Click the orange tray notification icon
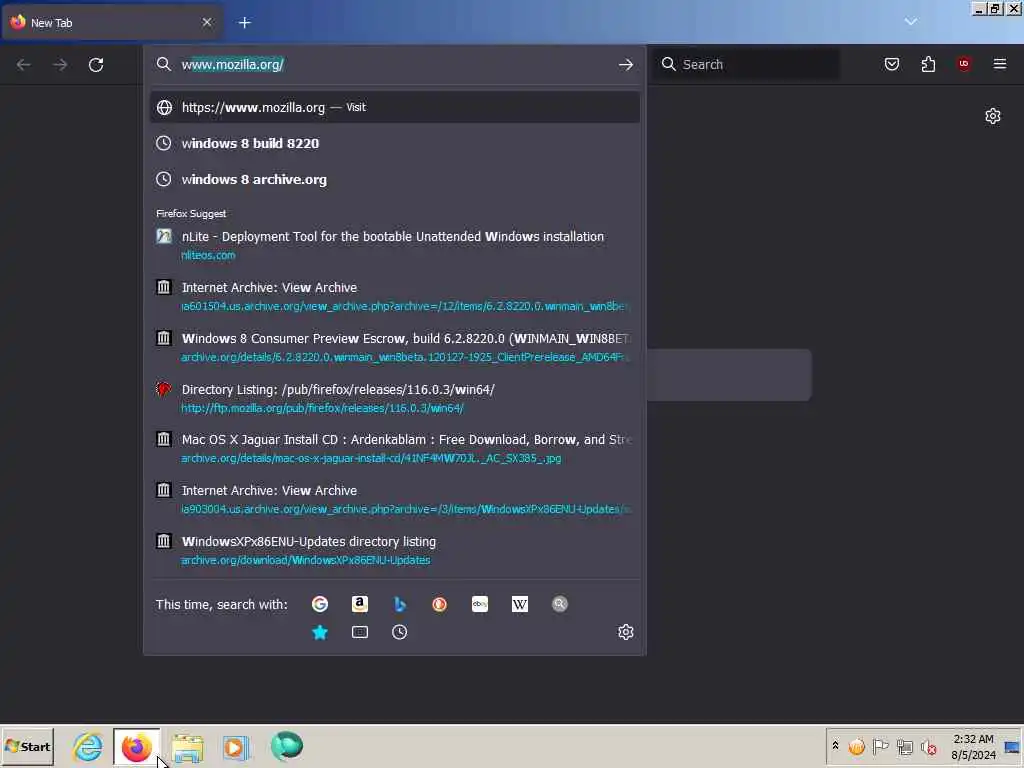The width and height of the screenshot is (1024, 768). coord(857,746)
